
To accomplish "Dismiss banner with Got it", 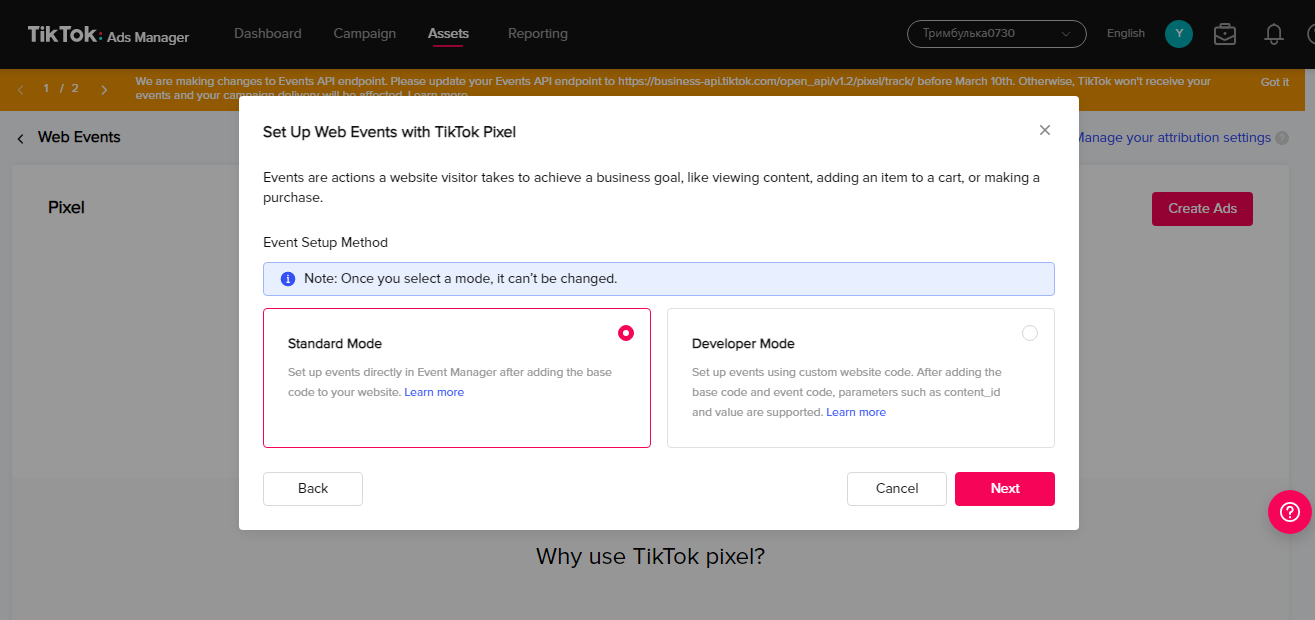I will tap(1275, 82).
